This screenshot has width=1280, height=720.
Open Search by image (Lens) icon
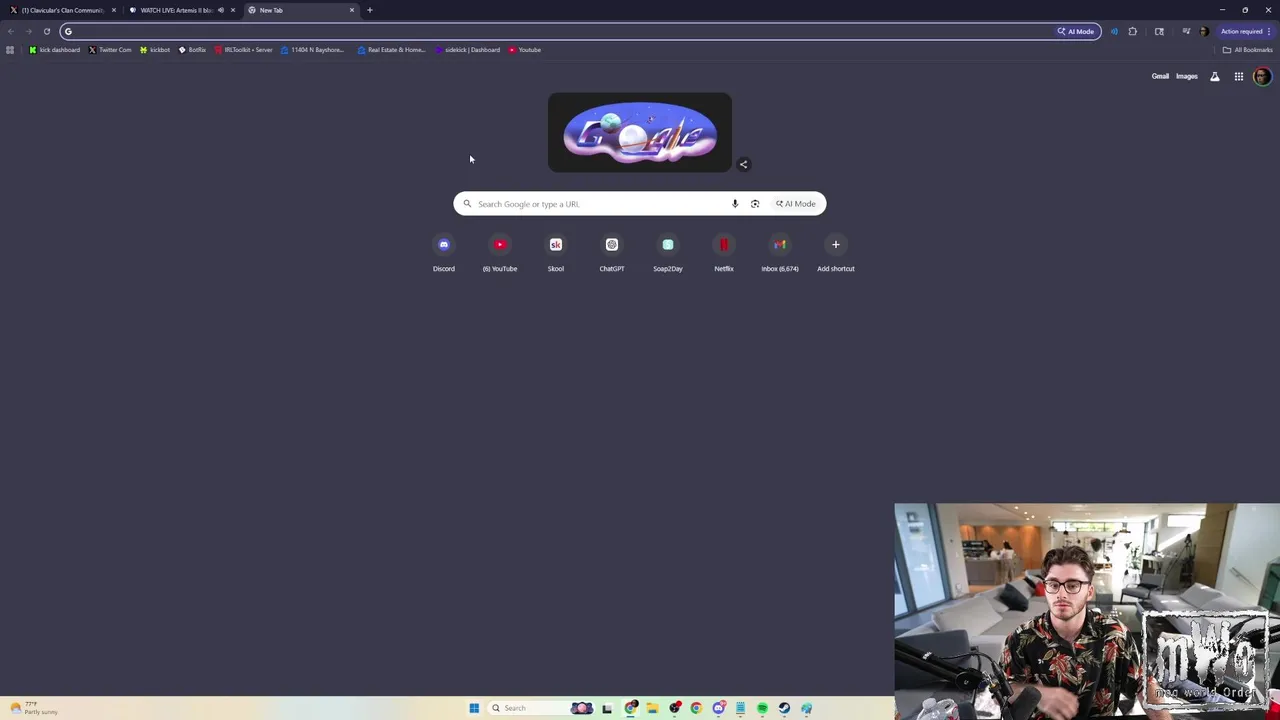(x=755, y=204)
